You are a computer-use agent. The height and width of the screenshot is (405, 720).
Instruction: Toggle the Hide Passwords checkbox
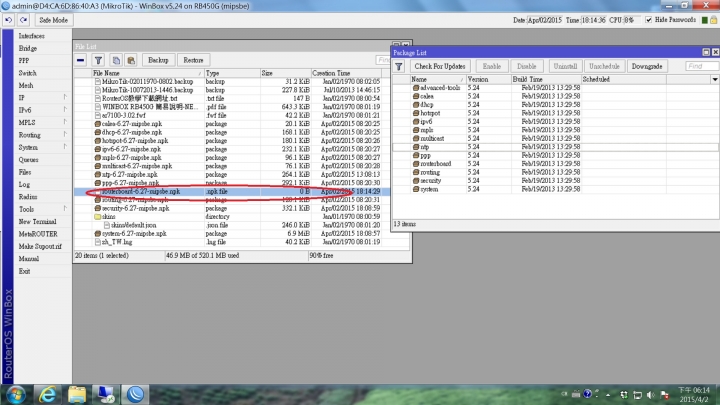(648, 20)
